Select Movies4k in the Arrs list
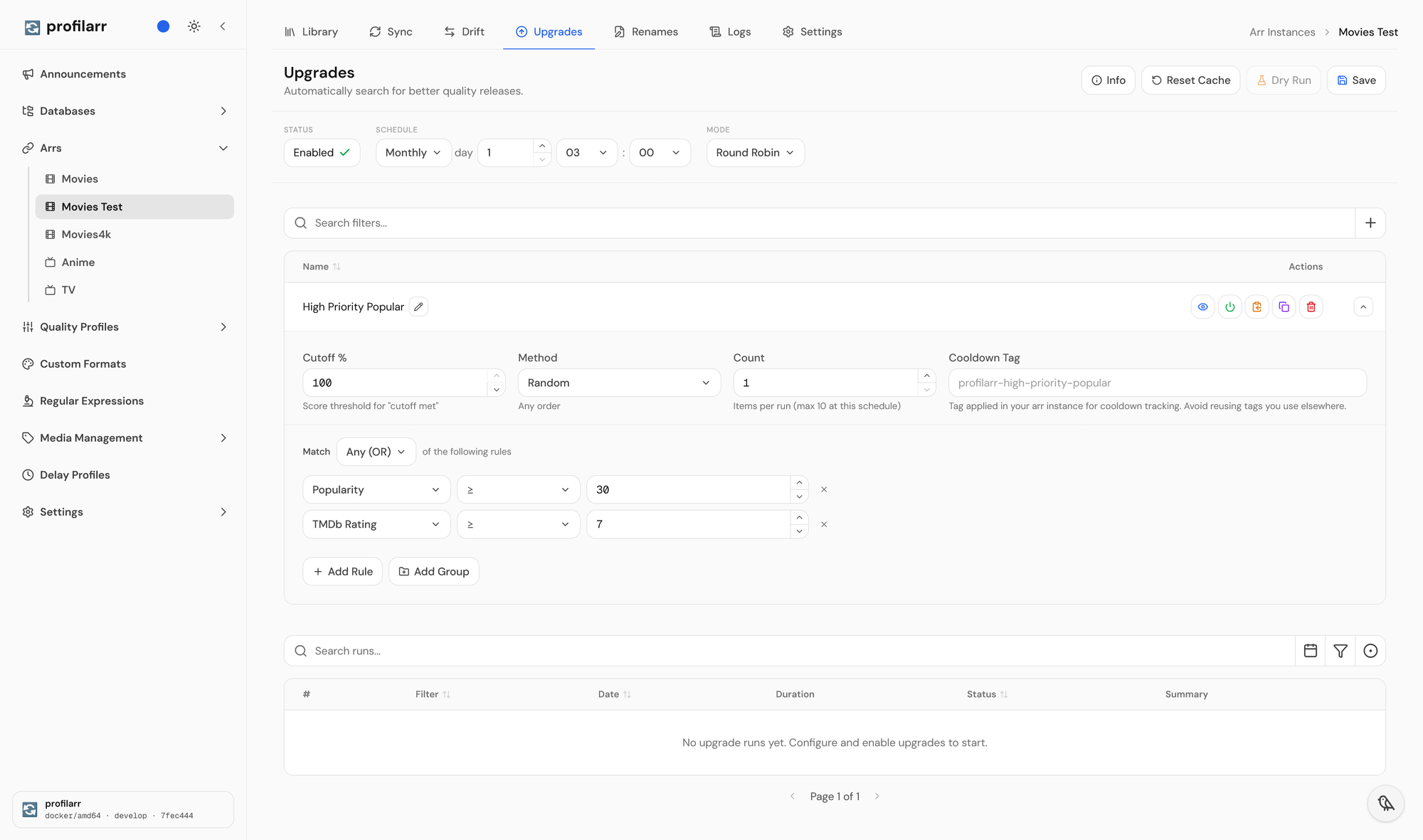The height and width of the screenshot is (840, 1423). coord(134,235)
